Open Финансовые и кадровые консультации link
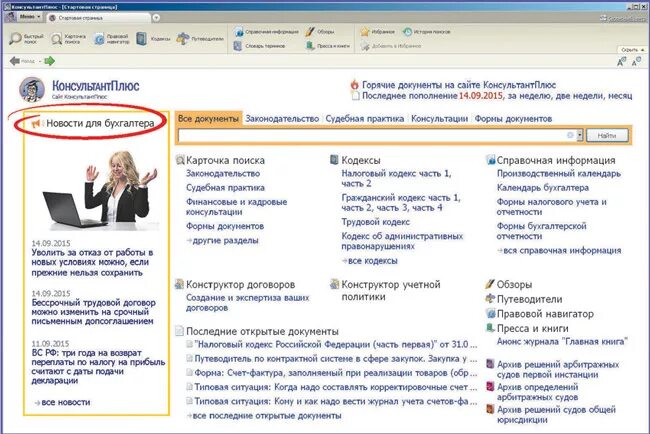The width and height of the screenshot is (650, 434). tap(236, 206)
